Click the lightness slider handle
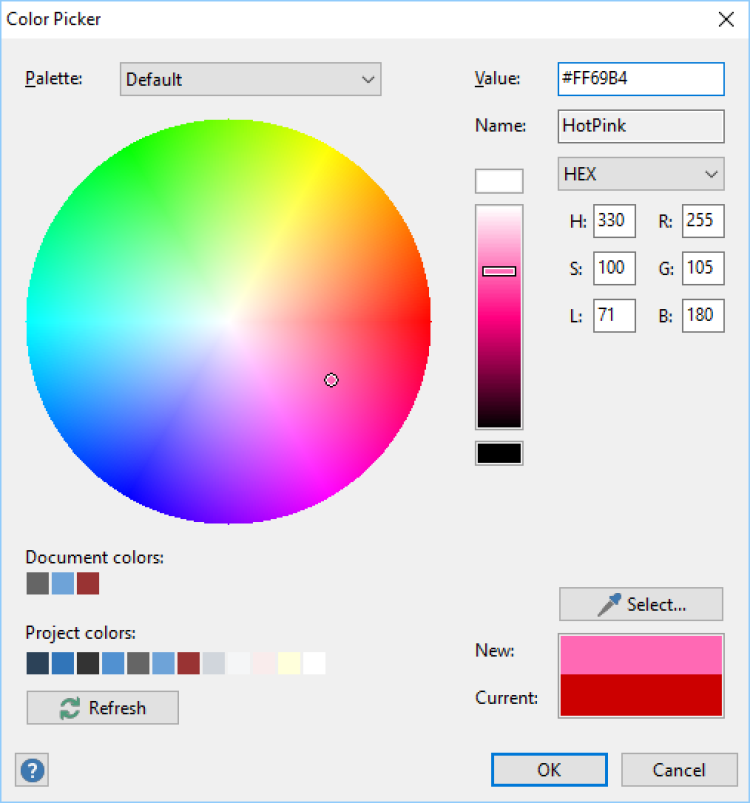The width and height of the screenshot is (750, 803). pyautogui.click(x=499, y=271)
